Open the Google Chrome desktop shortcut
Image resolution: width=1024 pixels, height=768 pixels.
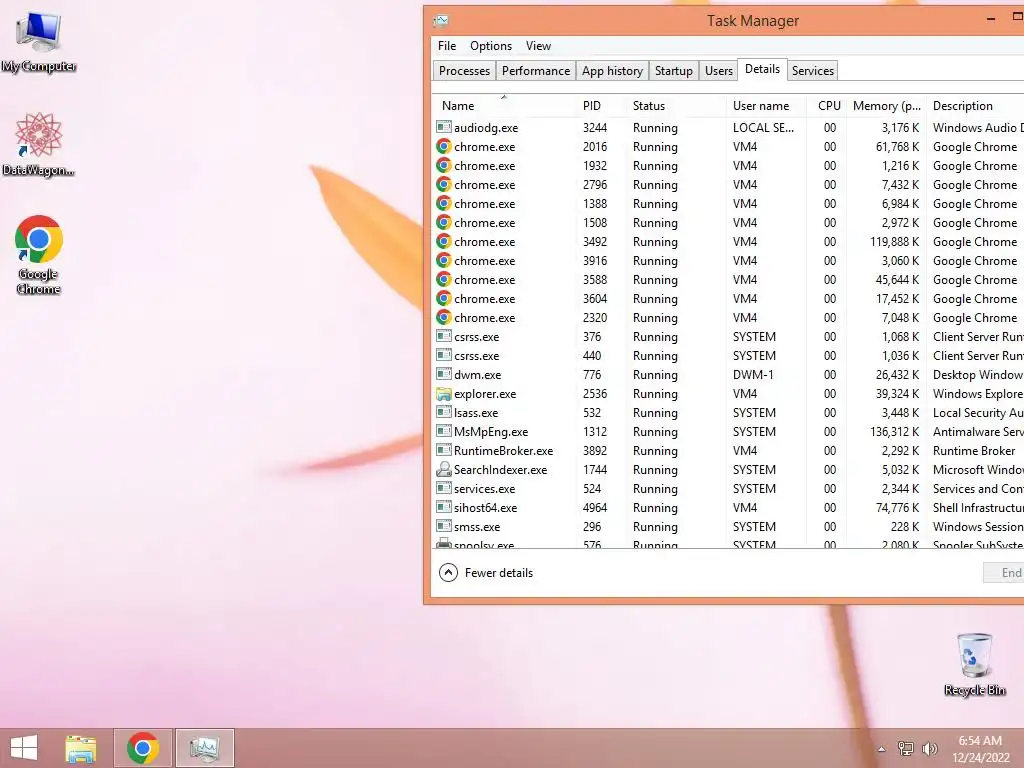pyautogui.click(x=39, y=255)
